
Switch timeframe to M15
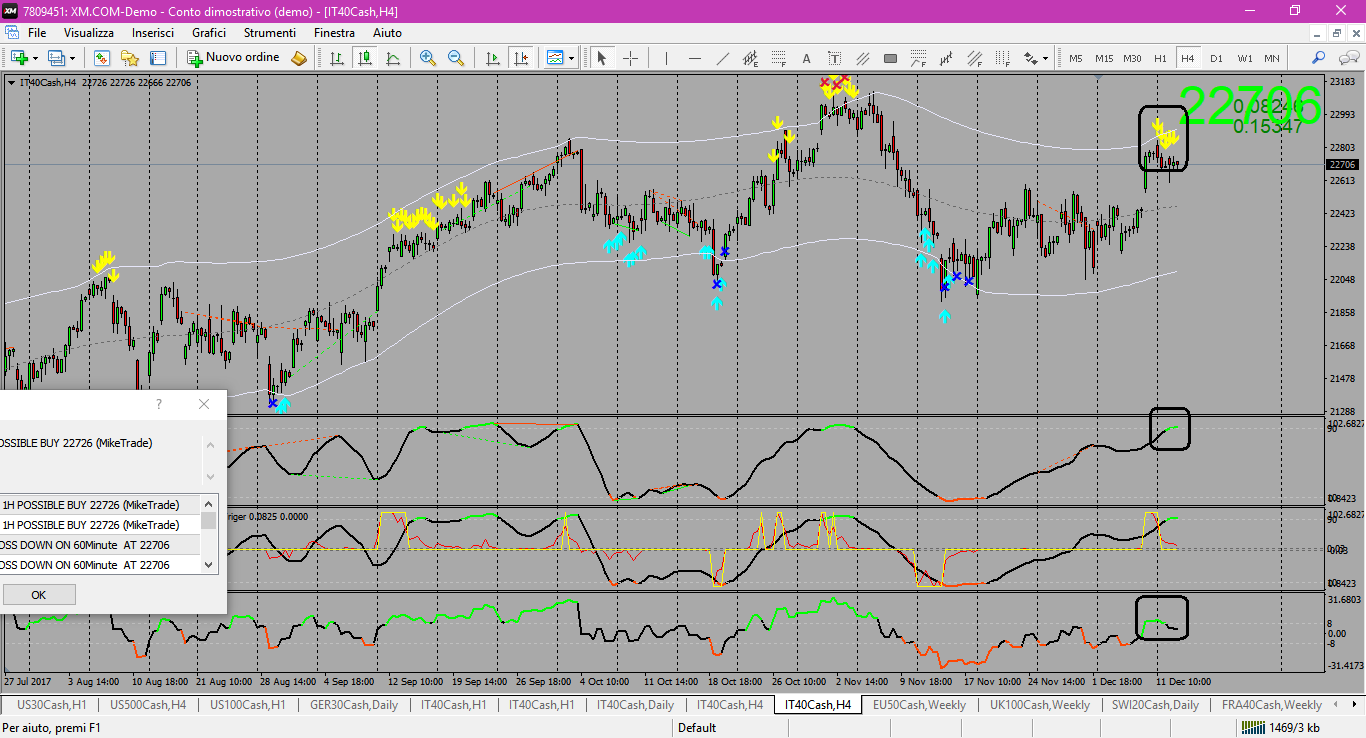[1104, 58]
